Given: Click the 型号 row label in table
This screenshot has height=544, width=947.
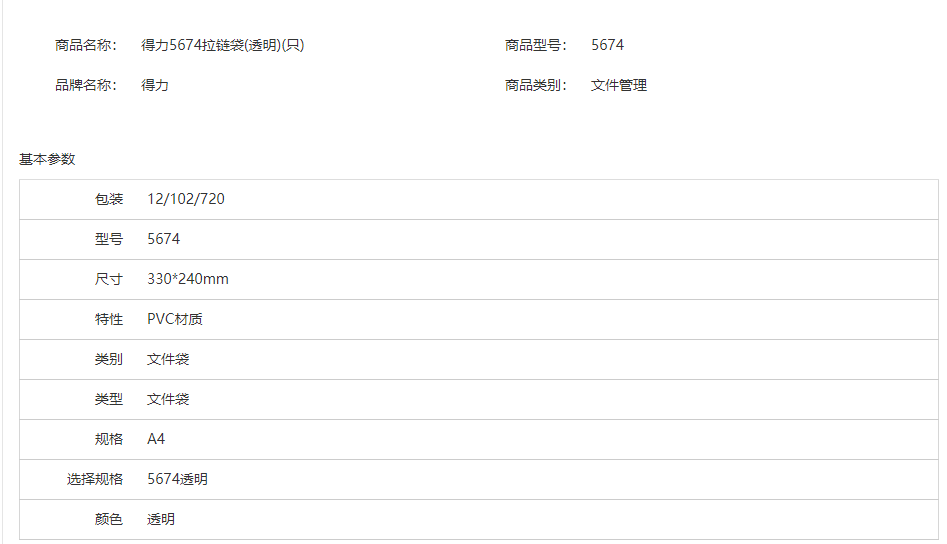Looking at the screenshot, I should [109, 239].
